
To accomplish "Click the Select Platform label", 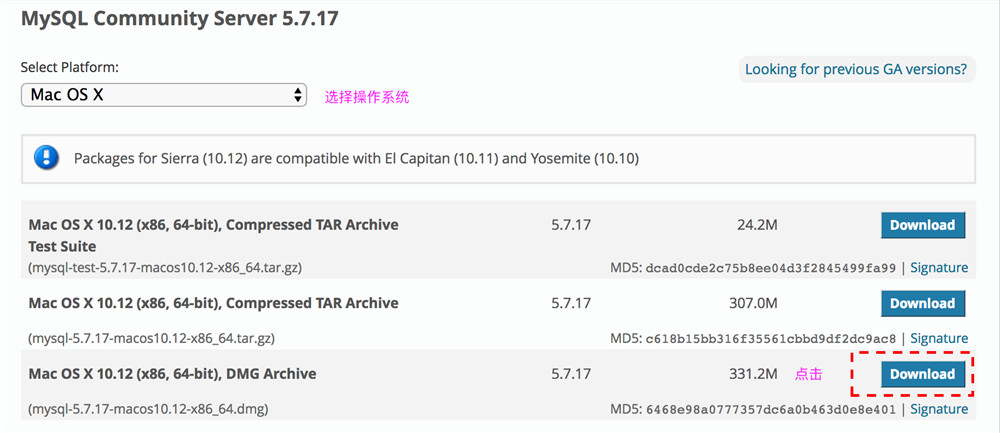I will click(70, 67).
